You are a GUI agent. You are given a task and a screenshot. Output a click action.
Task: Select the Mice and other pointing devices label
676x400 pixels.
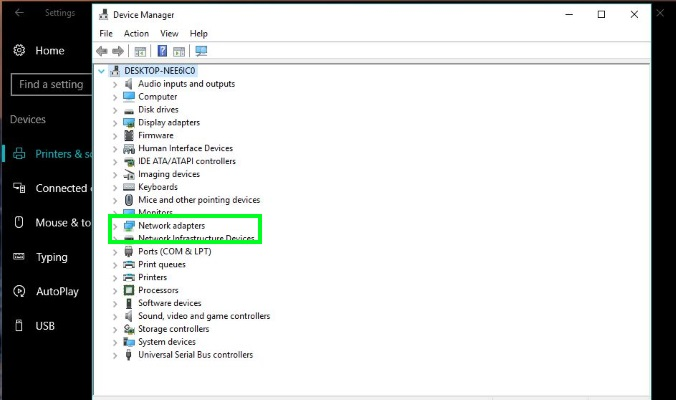point(199,200)
